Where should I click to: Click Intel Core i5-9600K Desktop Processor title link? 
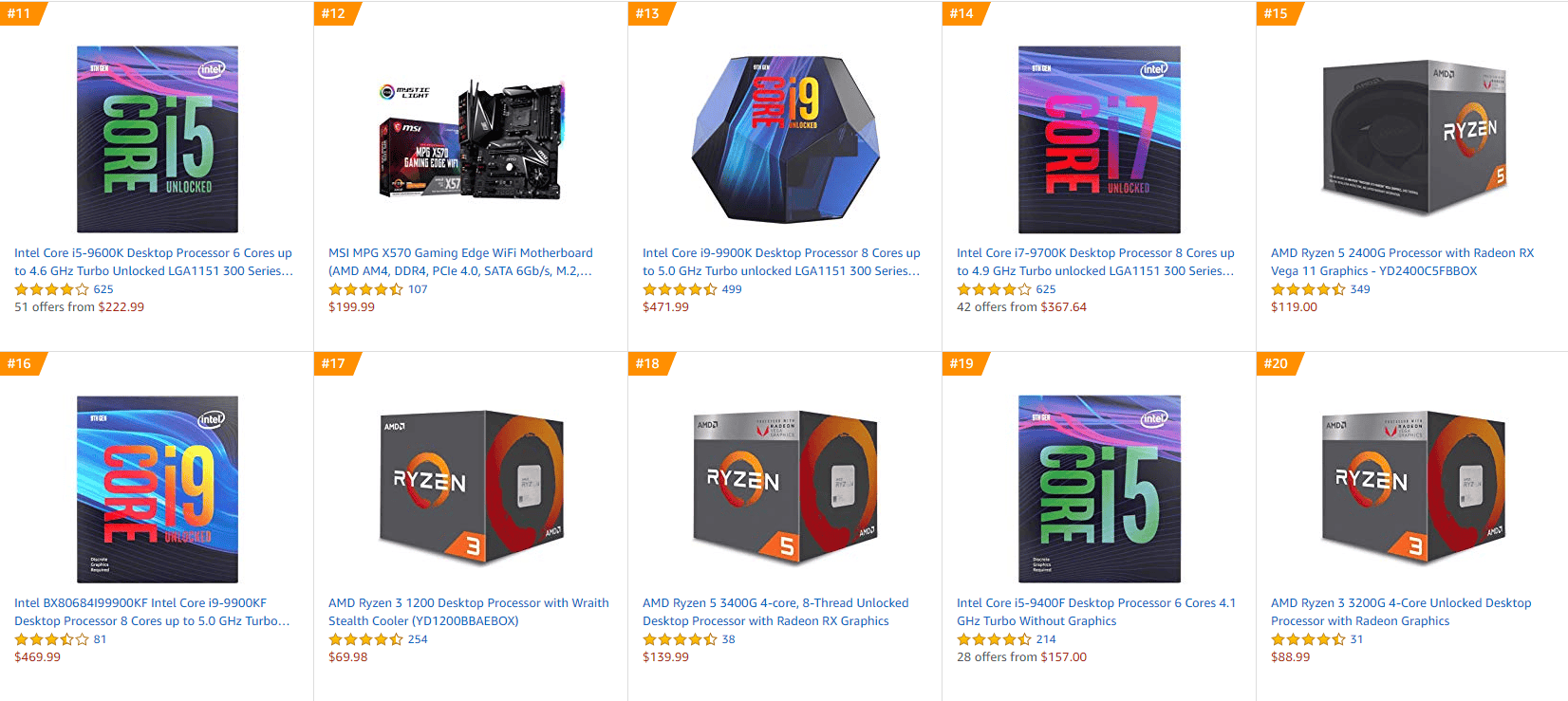(154, 262)
